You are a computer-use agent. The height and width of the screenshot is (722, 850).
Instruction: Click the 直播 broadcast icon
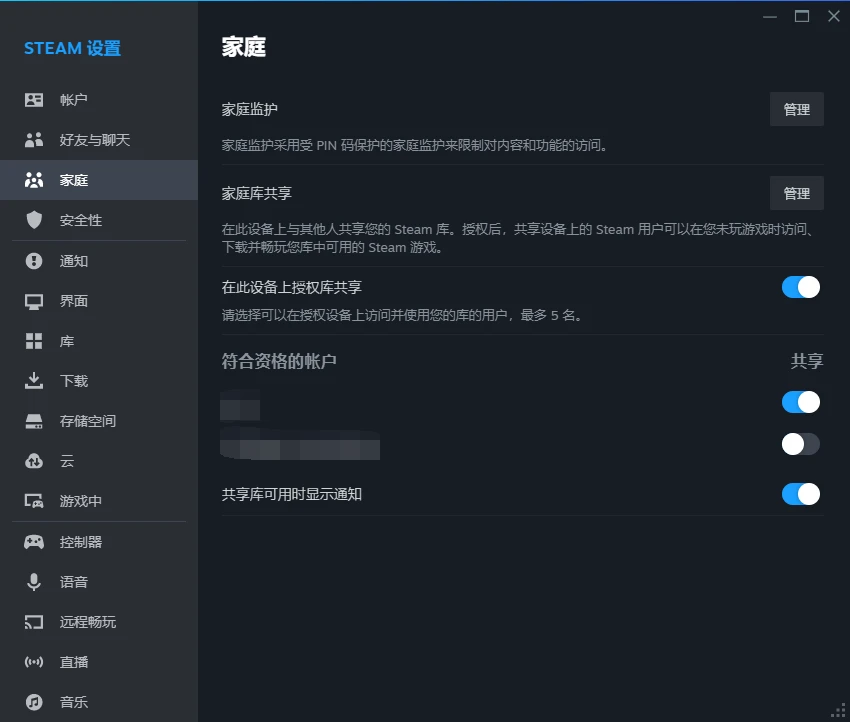point(34,662)
